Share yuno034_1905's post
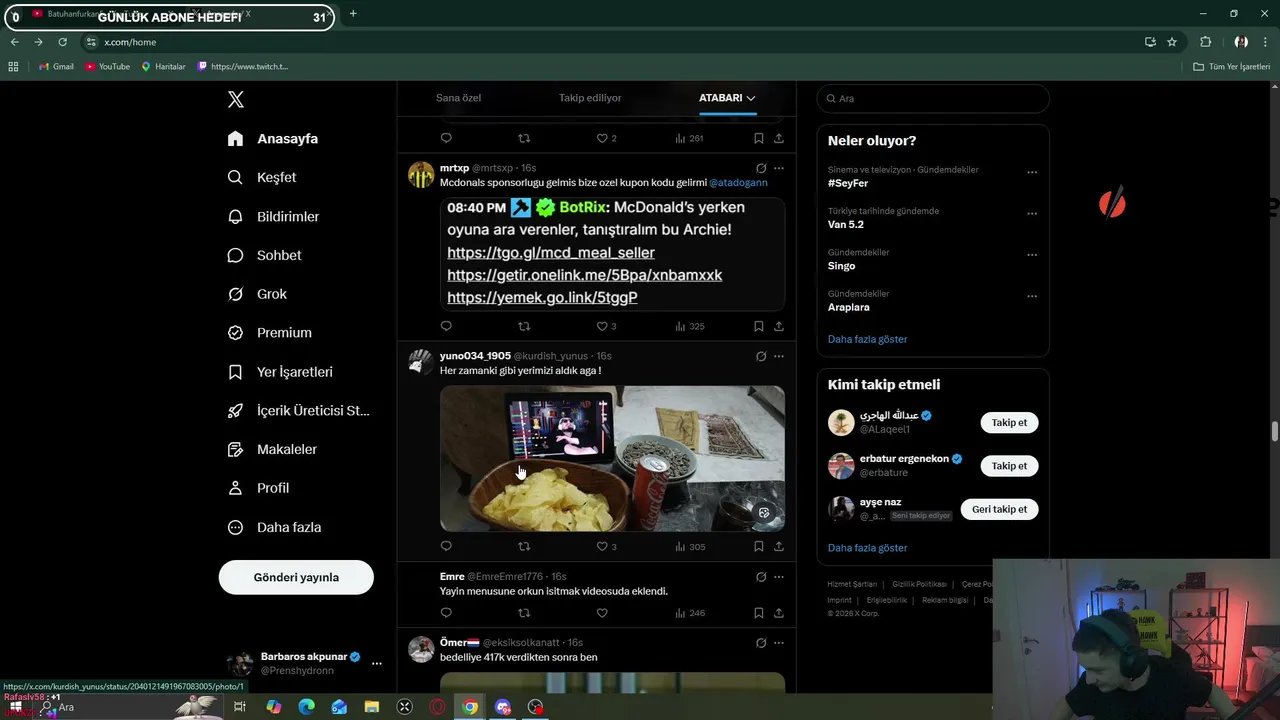Viewport: 1280px width, 720px height. 779,547
